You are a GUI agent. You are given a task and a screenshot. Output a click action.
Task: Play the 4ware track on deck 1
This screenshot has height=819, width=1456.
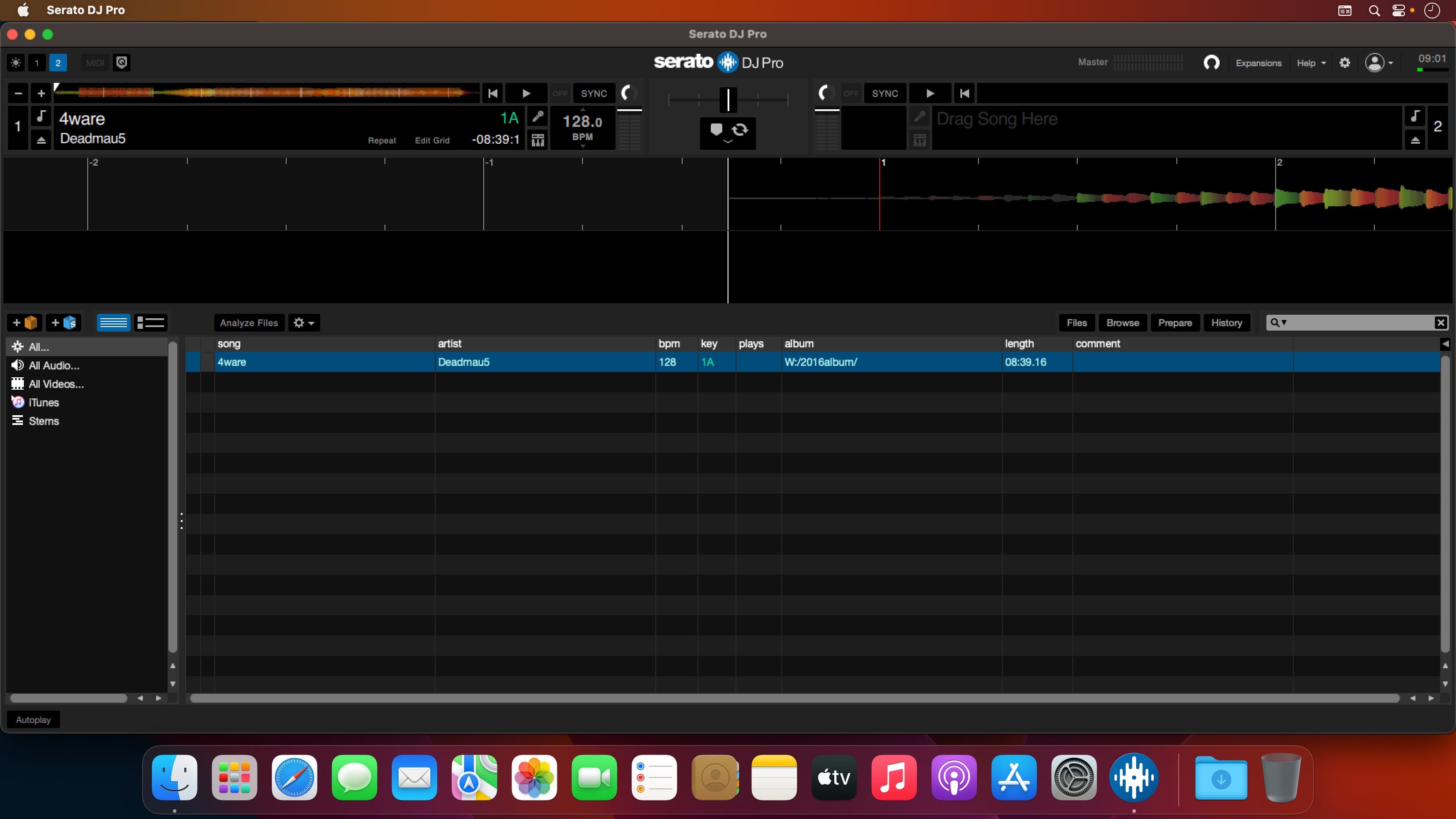526,93
